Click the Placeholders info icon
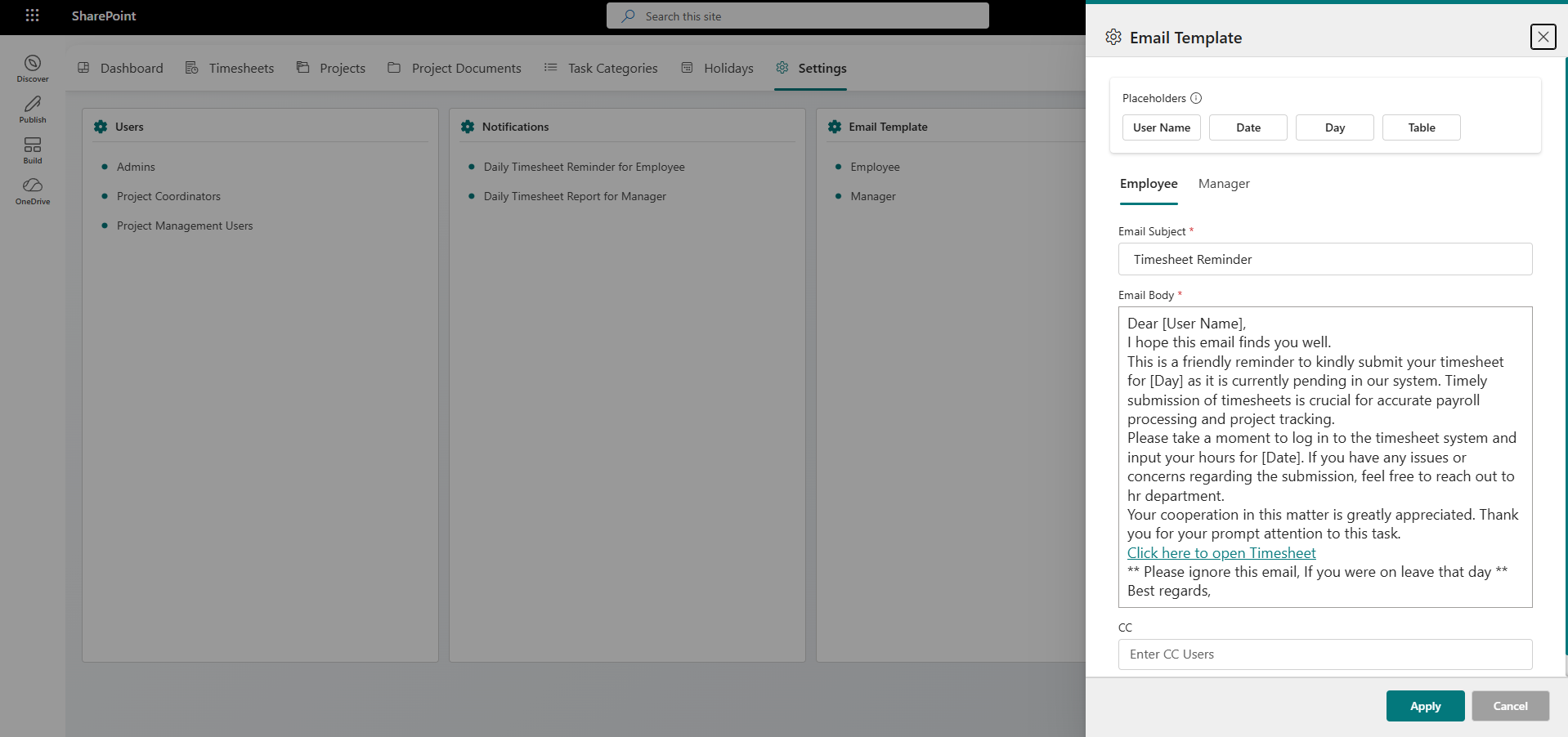1568x737 pixels. coord(1196,98)
